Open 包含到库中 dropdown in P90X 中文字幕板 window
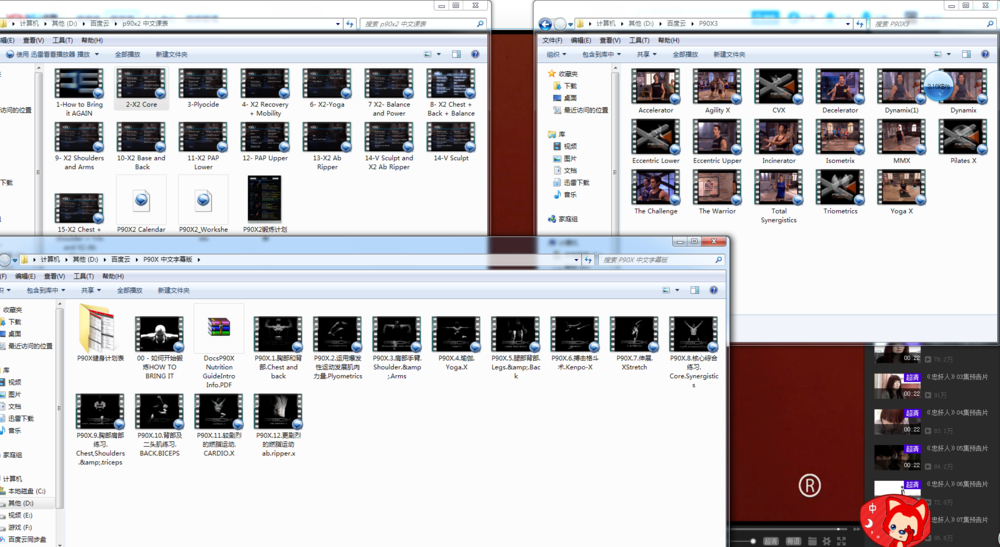Image resolution: width=1000 pixels, height=547 pixels. point(45,290)
